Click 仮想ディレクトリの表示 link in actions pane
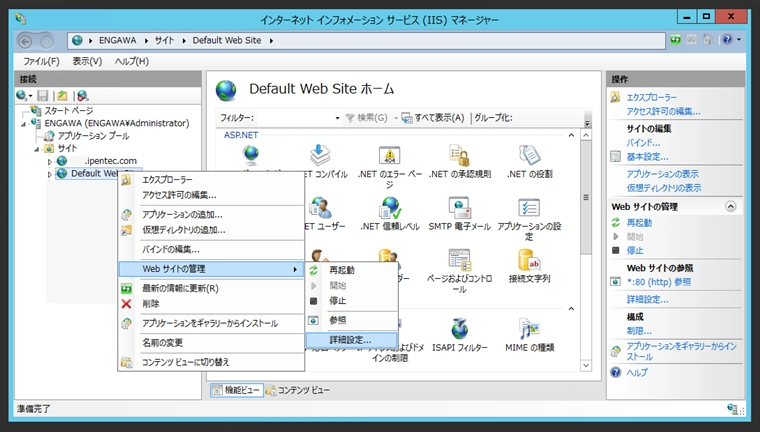The image size is (760, 432). pos(664,188)
